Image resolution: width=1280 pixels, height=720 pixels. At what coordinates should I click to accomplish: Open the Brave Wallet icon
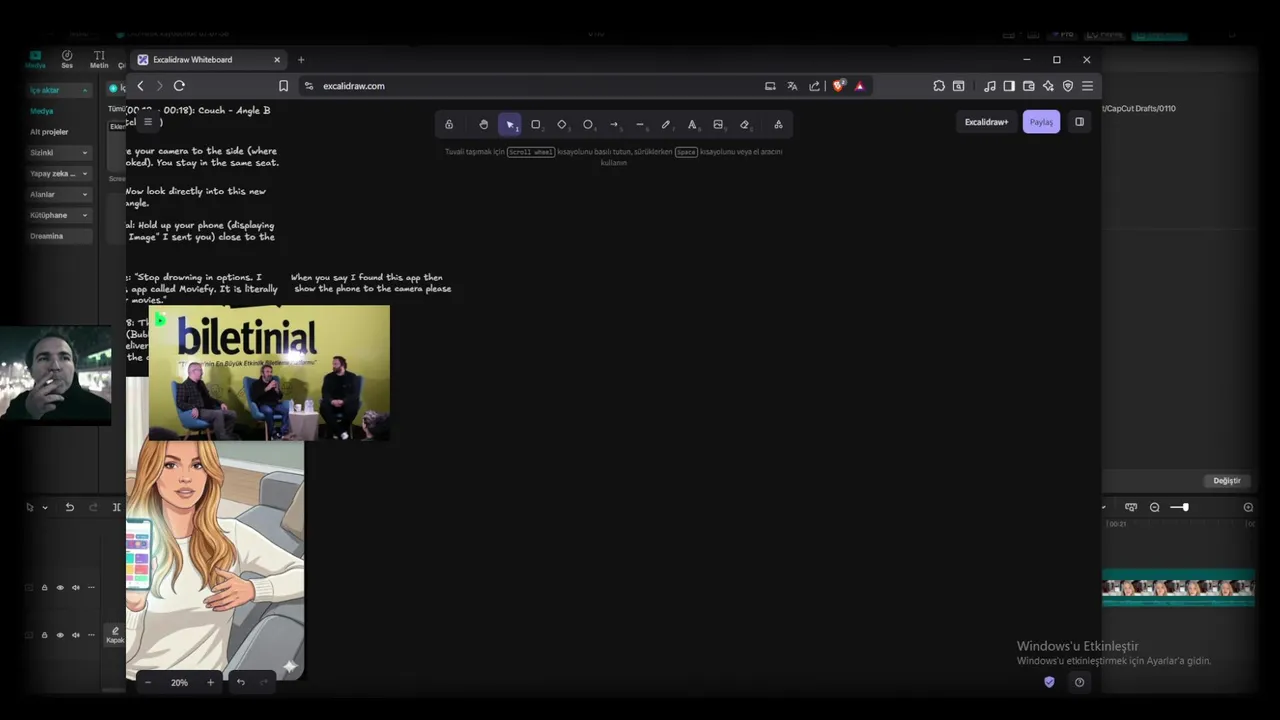(1028, 86)
